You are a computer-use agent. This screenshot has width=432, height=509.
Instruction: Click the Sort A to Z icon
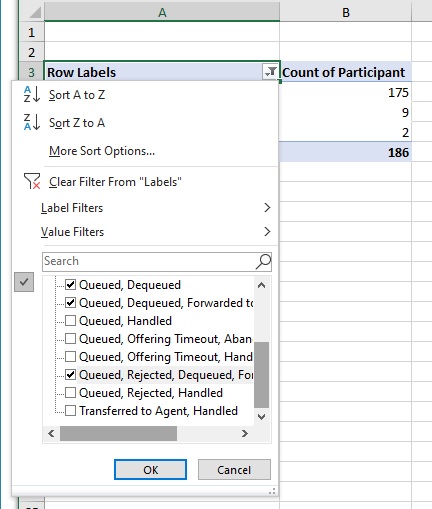pyautogui.click(x=32, y=94)
